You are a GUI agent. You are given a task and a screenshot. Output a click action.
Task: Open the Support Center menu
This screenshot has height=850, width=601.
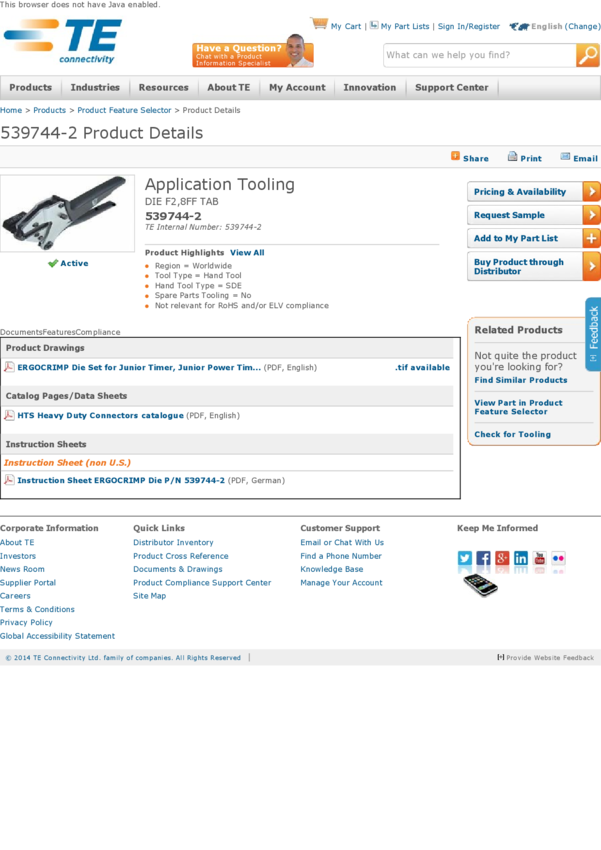[x=451, y=87]
